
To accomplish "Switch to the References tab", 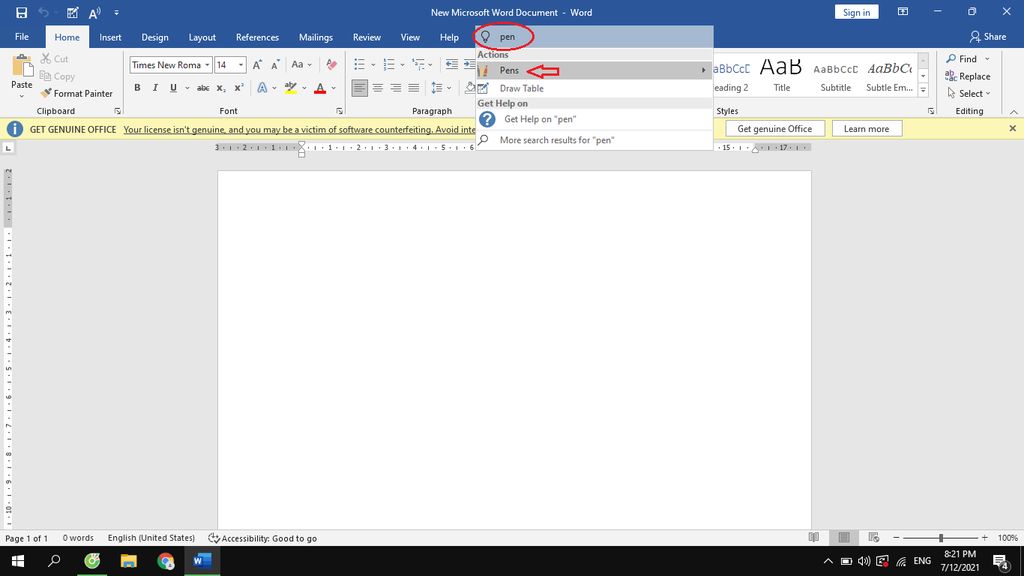I will (x=257, y=37).
